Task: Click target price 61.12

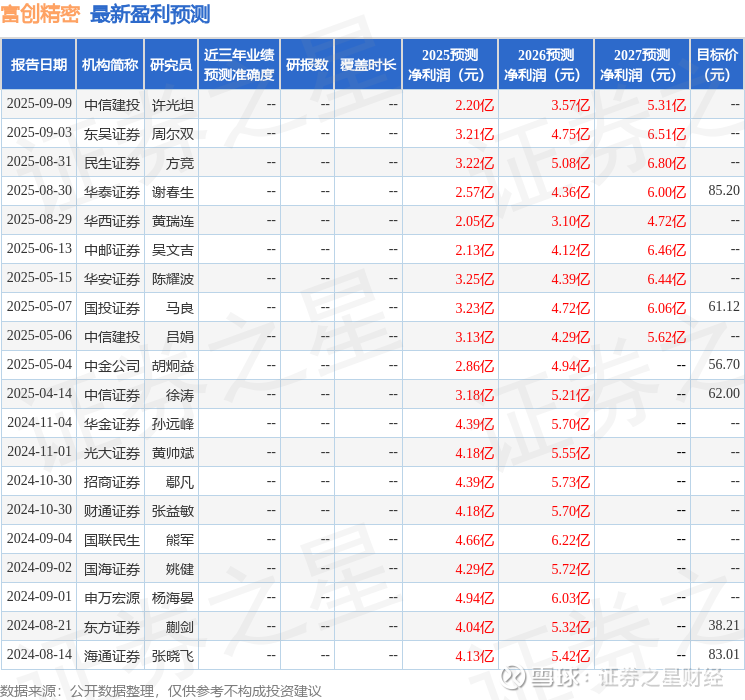Action: click(724, 307)
